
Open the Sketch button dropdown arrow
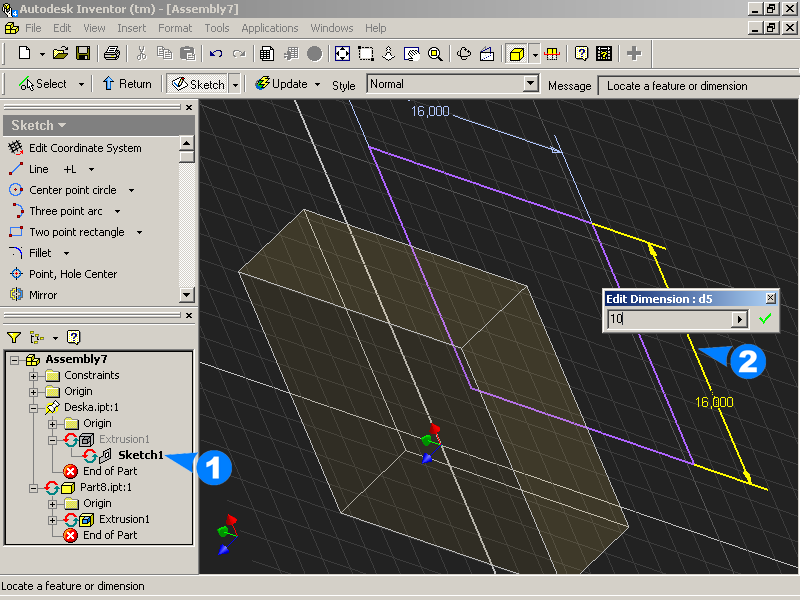click(235, 84)
